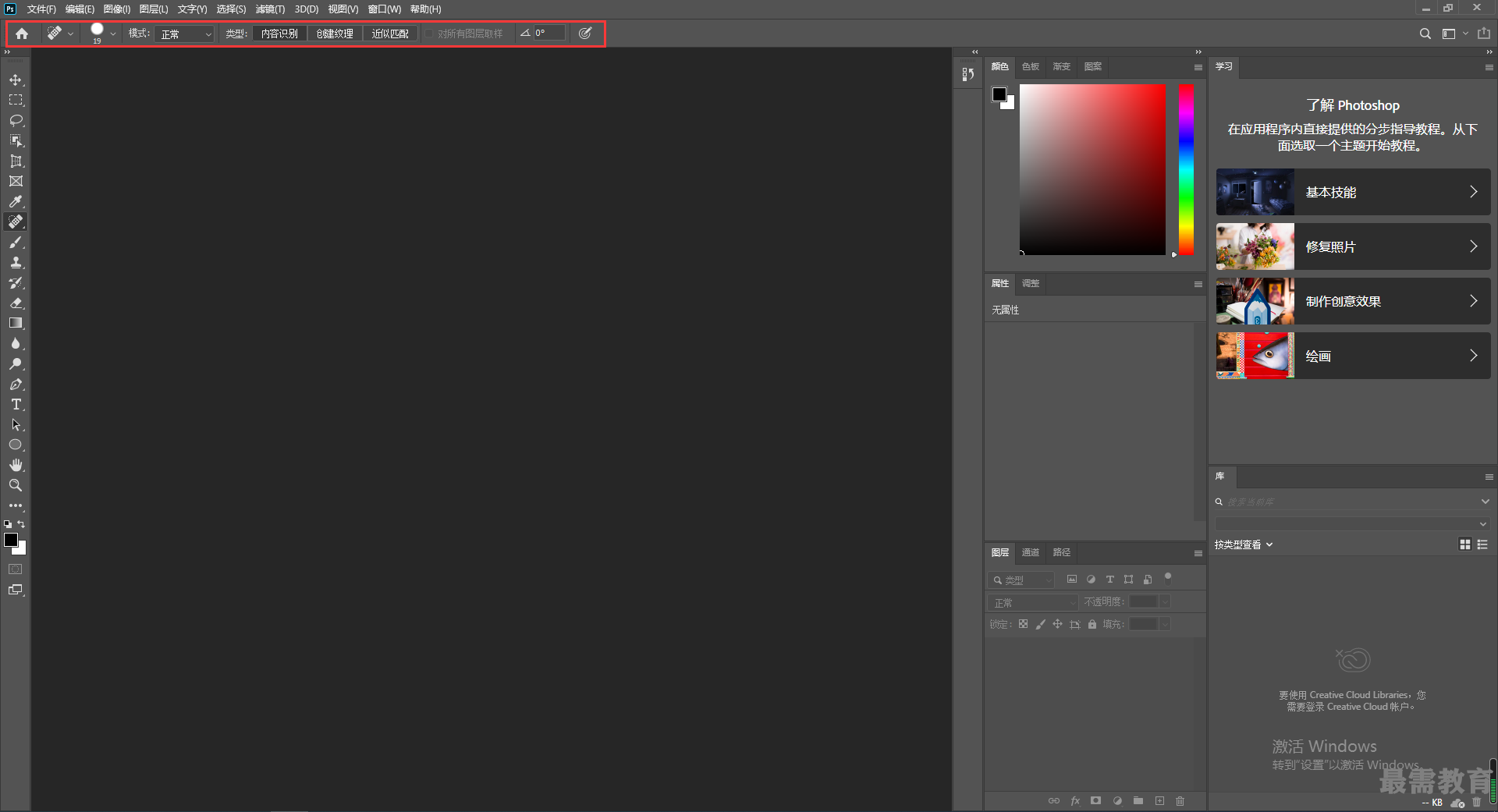Select the Blur tool

point(16,343)
